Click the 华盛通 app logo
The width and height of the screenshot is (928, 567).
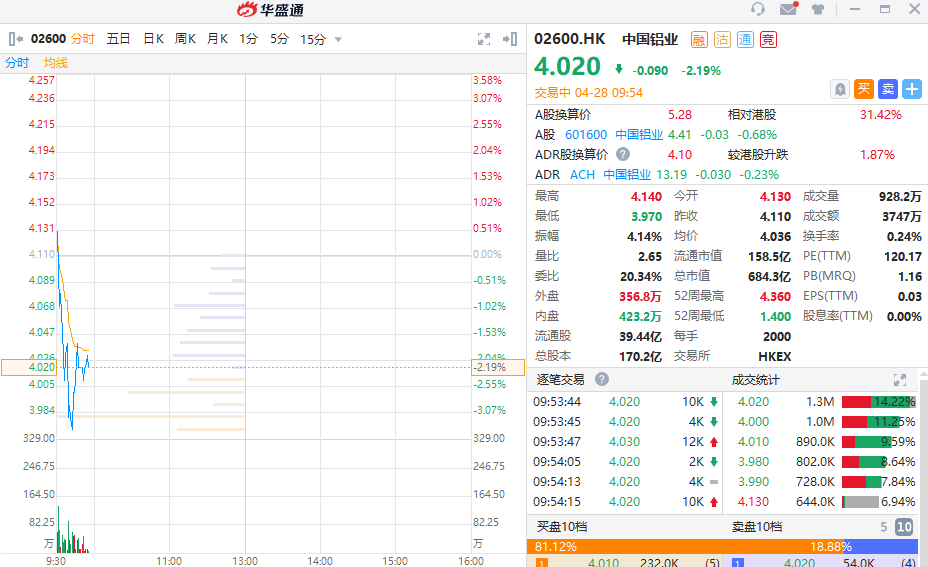tap(270, 9)
